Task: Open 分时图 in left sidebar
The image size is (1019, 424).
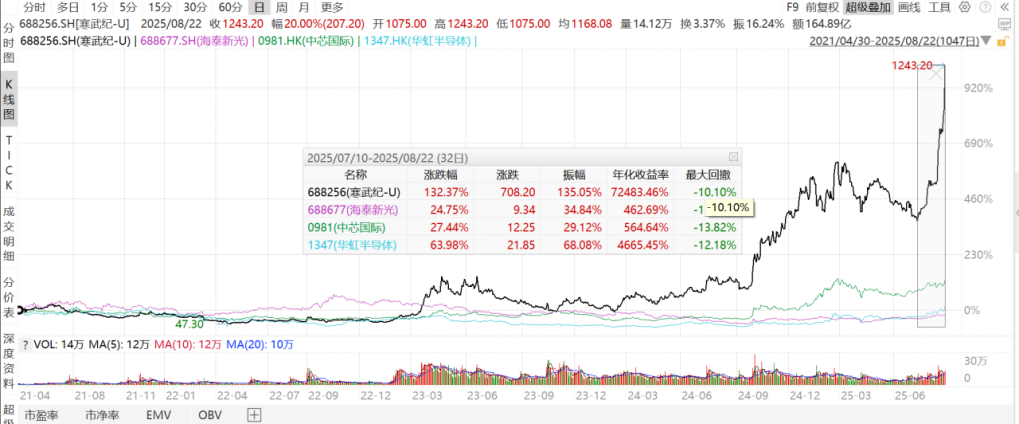Action: click(x=9, y=43)
